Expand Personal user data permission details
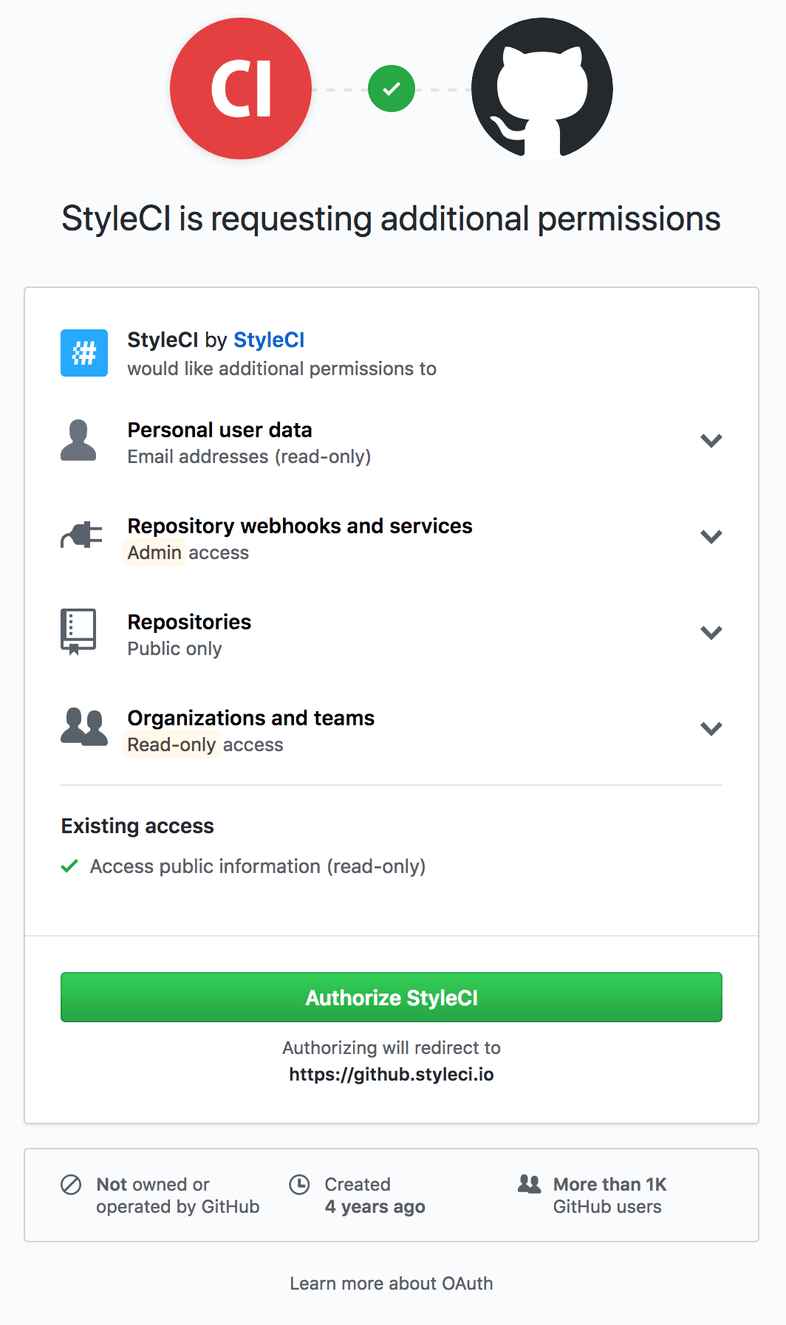Screen dimensions: 786x1325 711,441
